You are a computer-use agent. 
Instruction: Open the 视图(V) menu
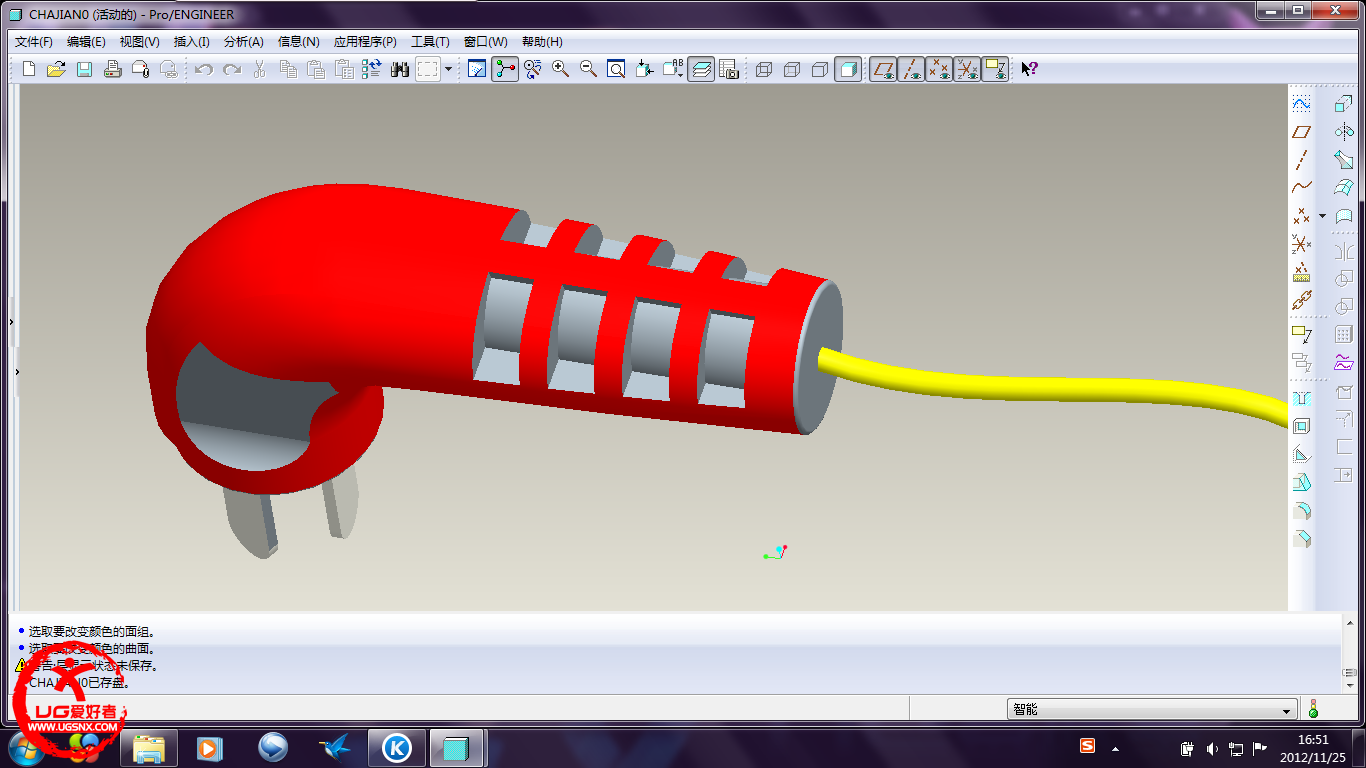139,42
